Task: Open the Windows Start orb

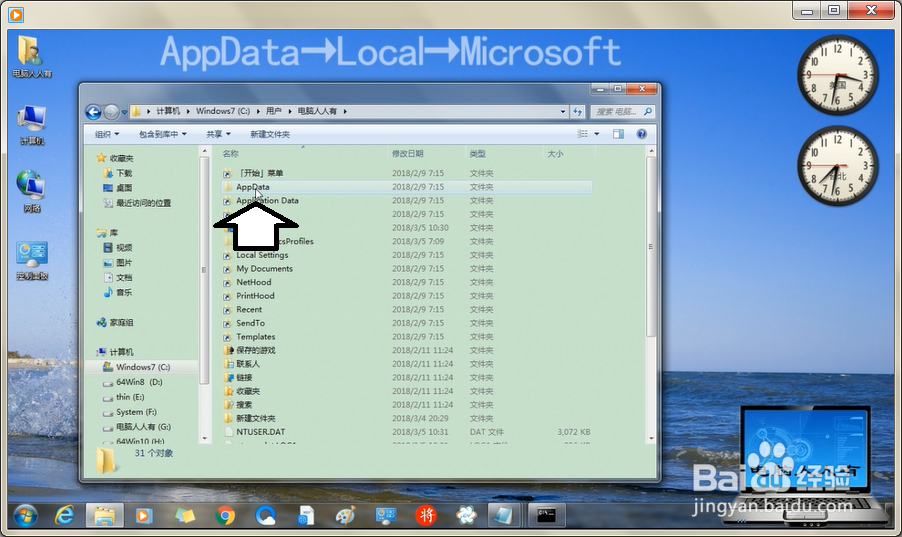Action: [25, 516]
